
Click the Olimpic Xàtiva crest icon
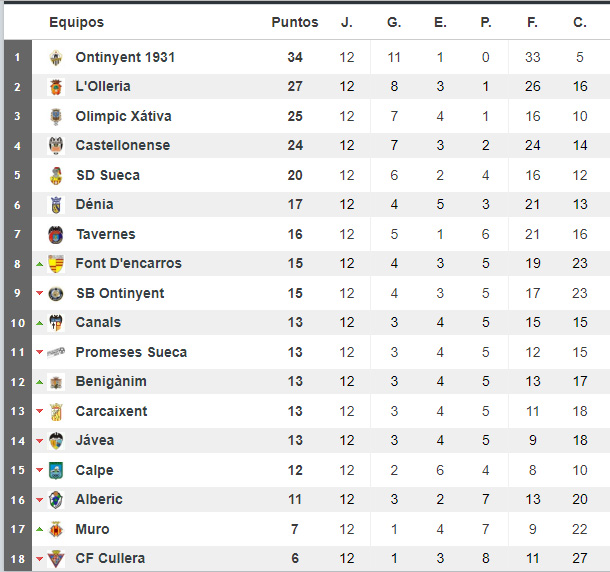[56, 117]
